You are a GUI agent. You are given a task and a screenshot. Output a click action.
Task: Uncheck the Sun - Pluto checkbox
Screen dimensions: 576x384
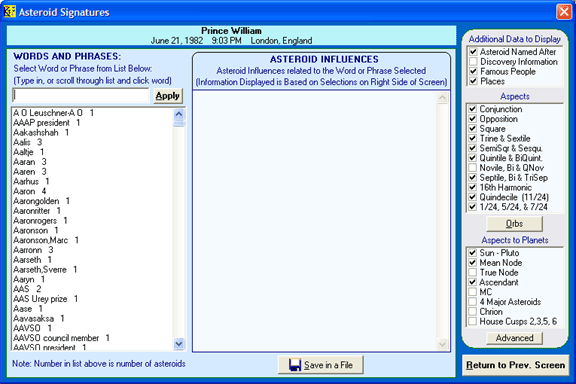click(472, 253)
